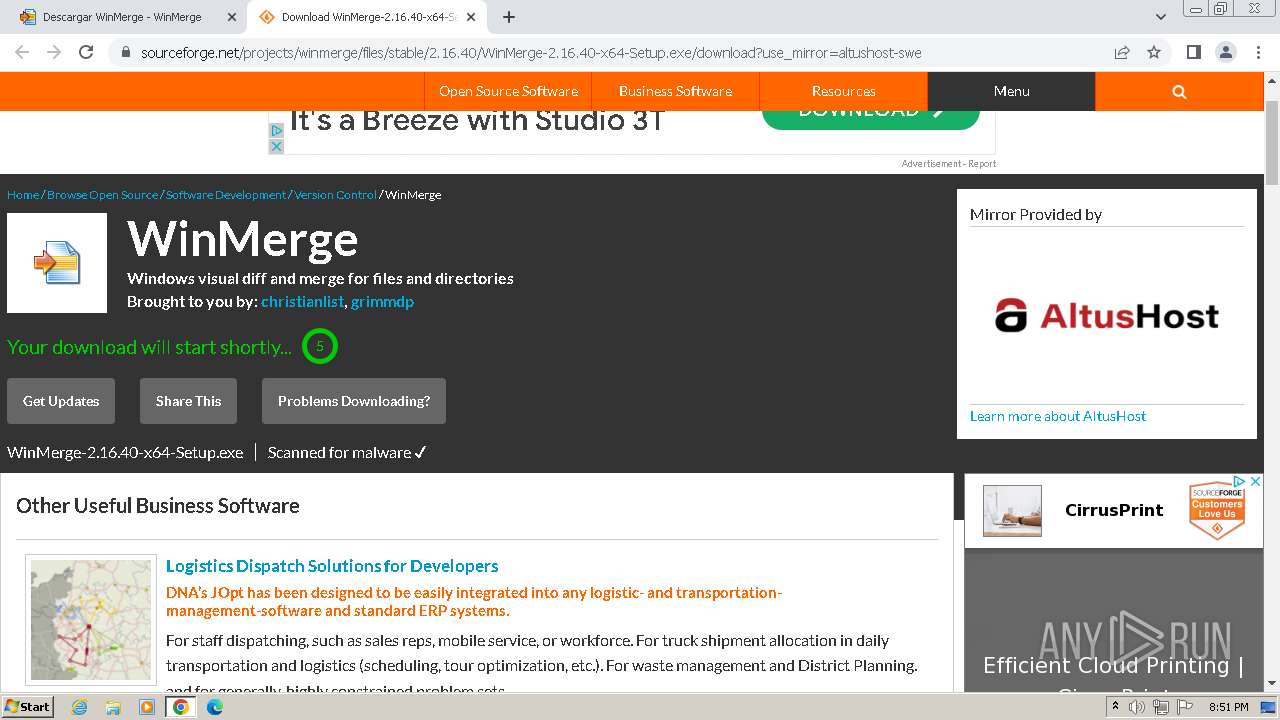Open the media player taskbar icon

point(147,707)
